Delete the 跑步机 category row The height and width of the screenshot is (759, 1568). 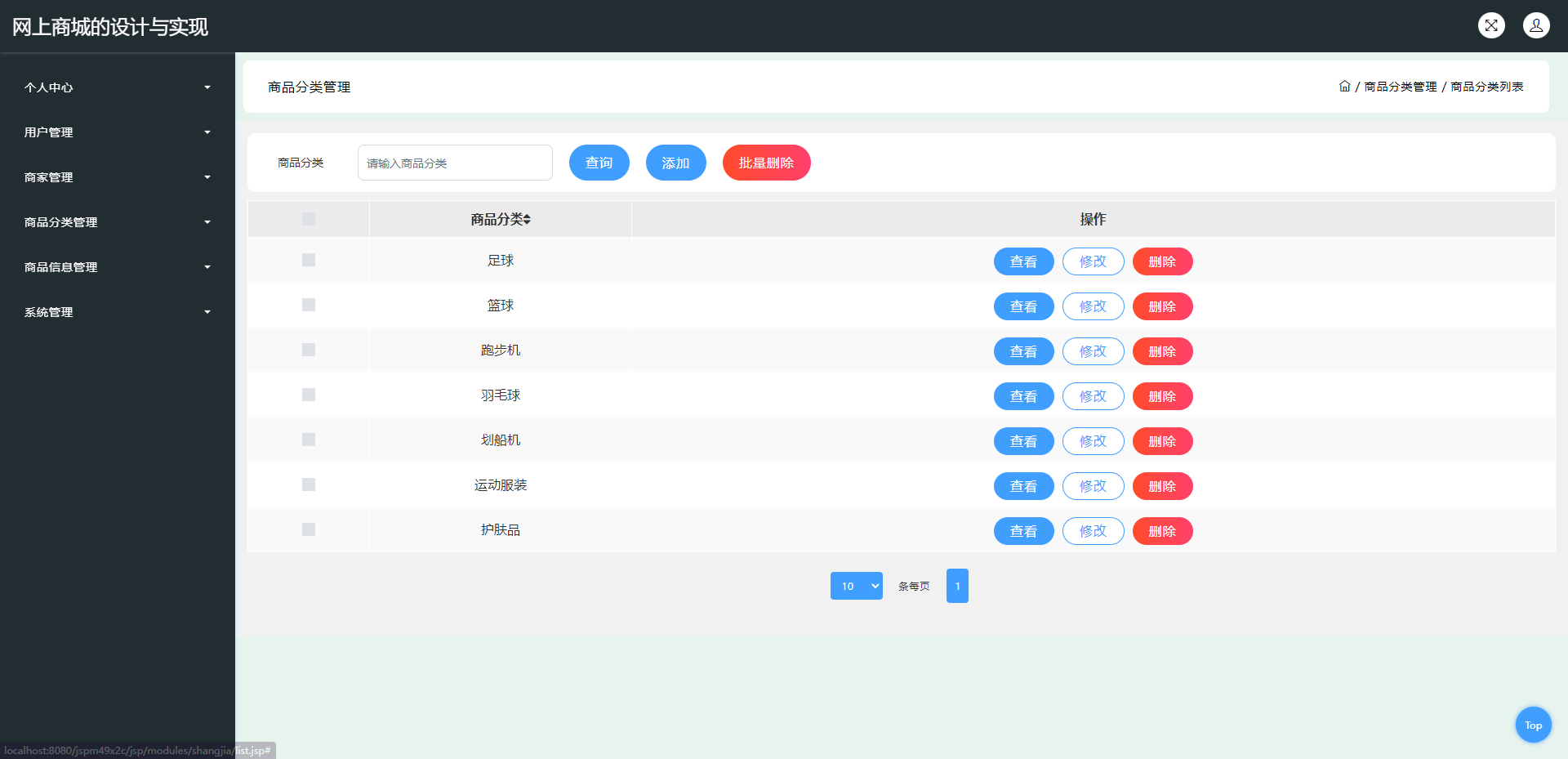click(x=1163, y=351)
